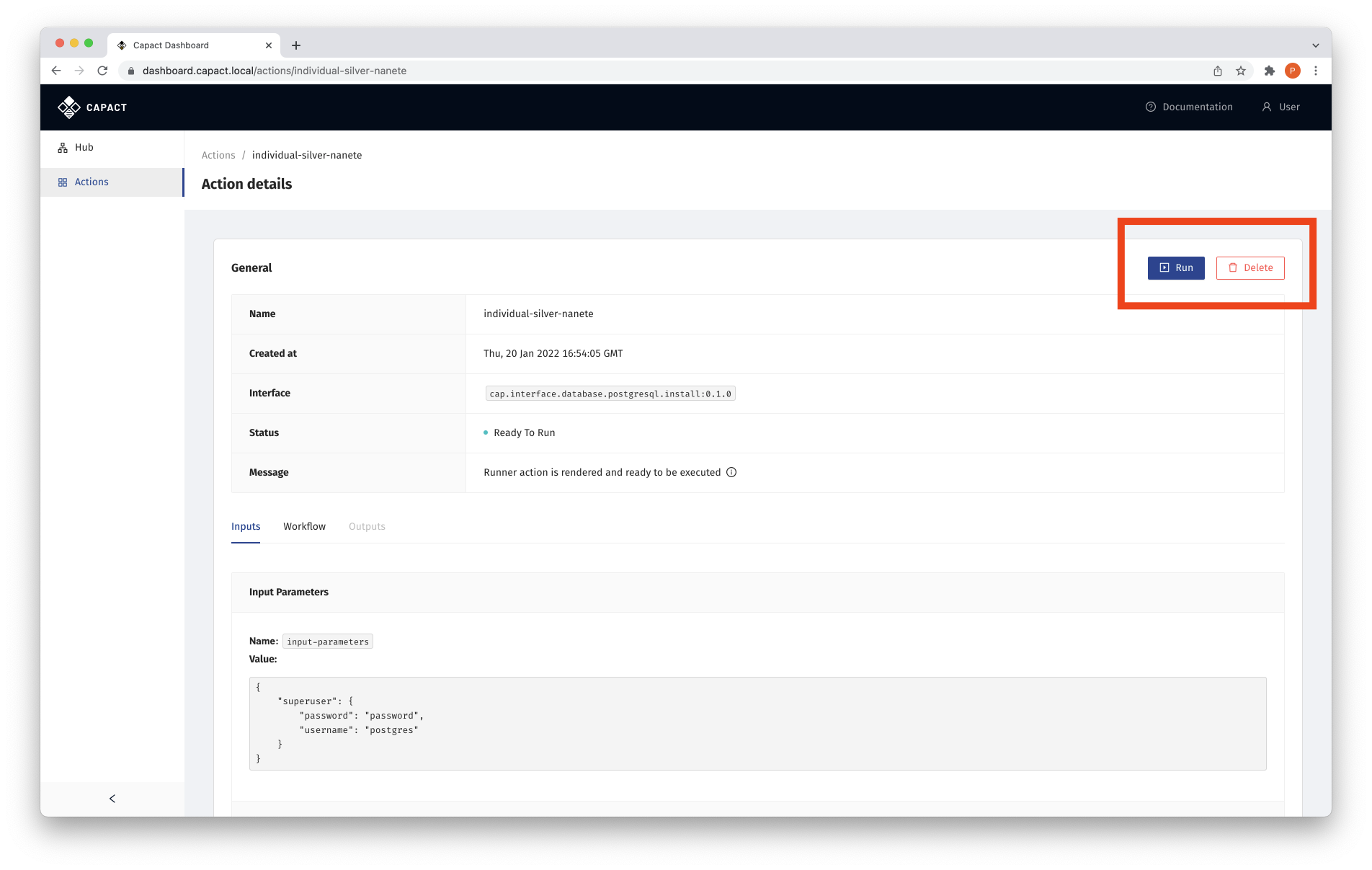Screen dimensions: 1372x870
Task: Delete the individual-silver-nanete action
Action: 1250,267
